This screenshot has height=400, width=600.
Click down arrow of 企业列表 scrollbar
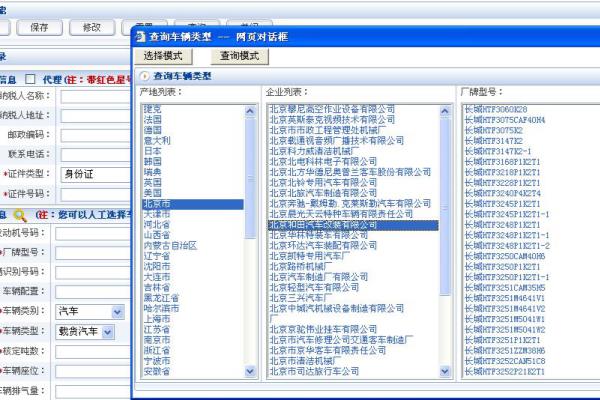[445, 371]
